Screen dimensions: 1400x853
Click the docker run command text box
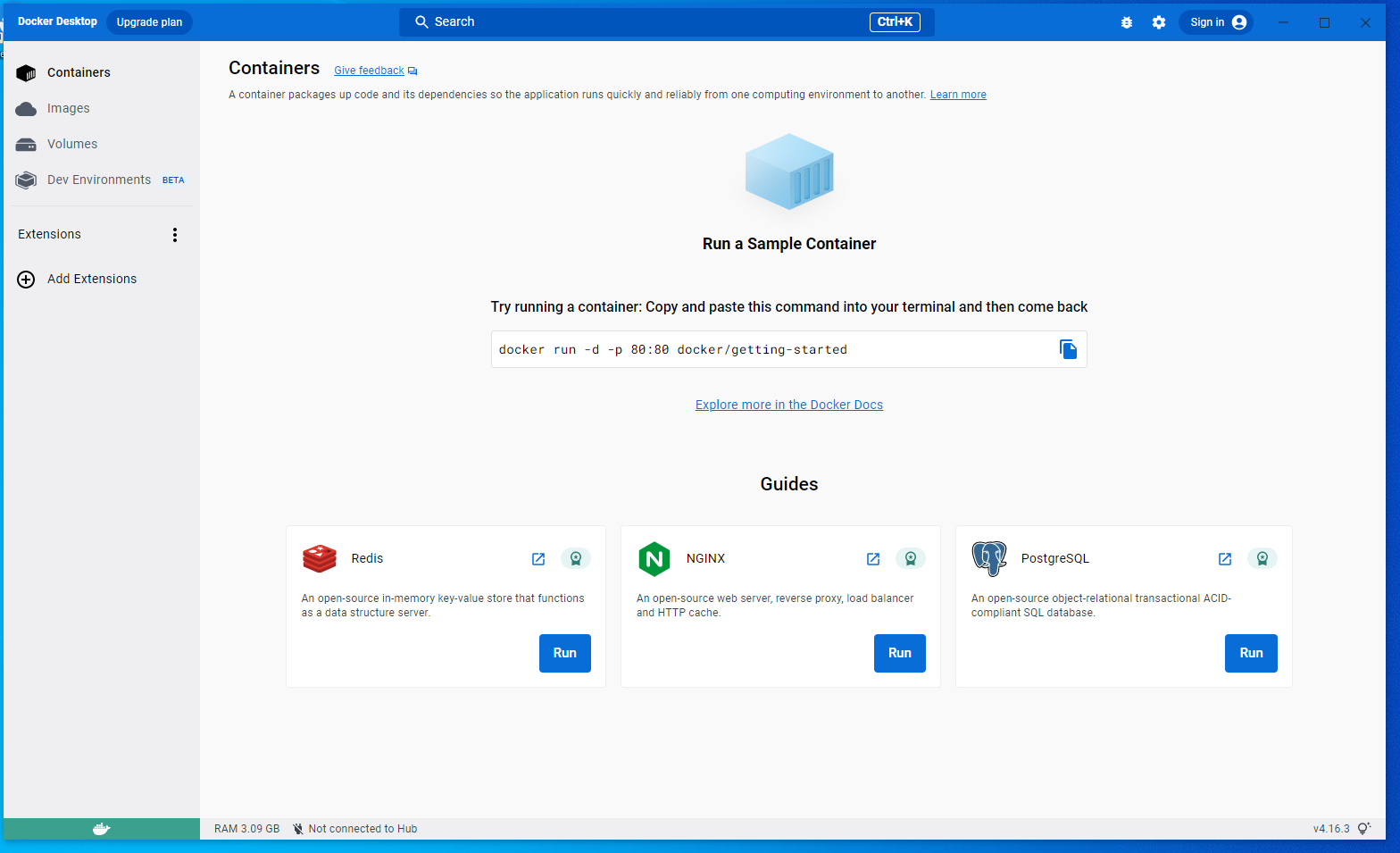tap(789, 349)
